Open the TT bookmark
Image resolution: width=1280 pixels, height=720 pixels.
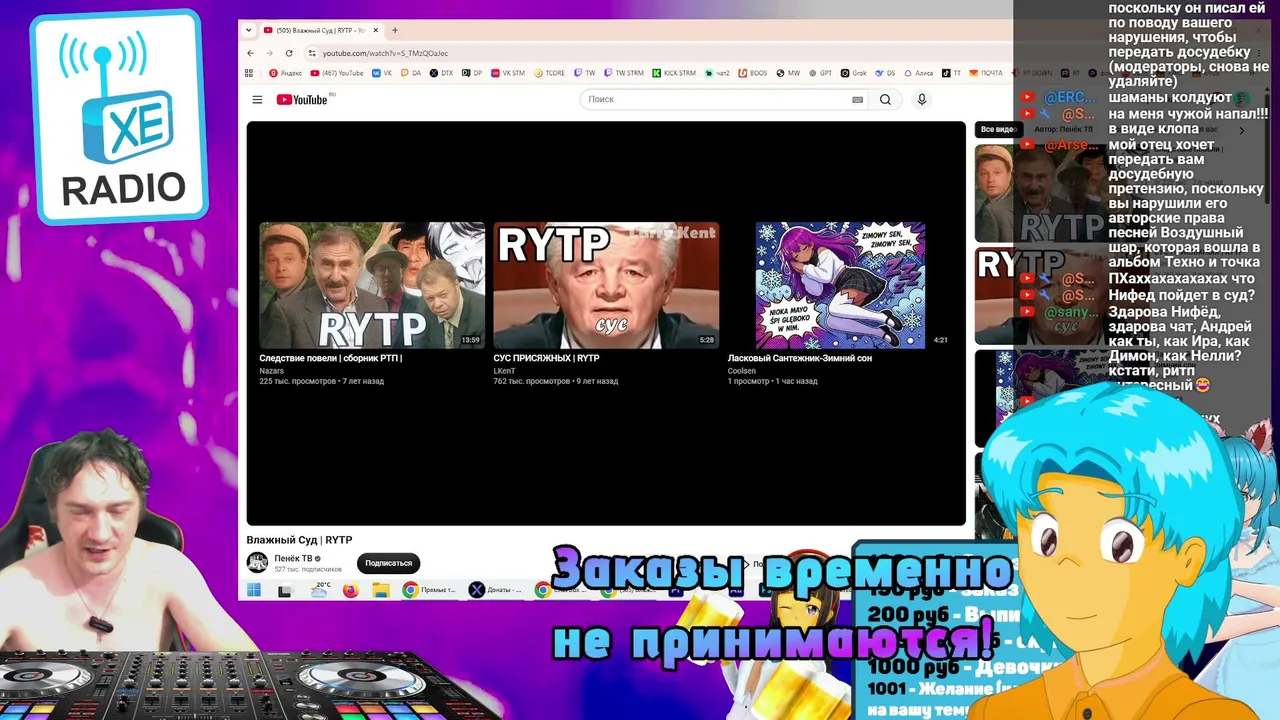[x=951, y=73]
